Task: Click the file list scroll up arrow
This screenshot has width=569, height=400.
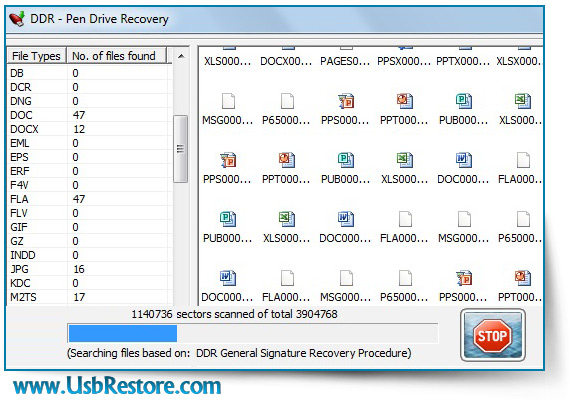Action: 181,56
